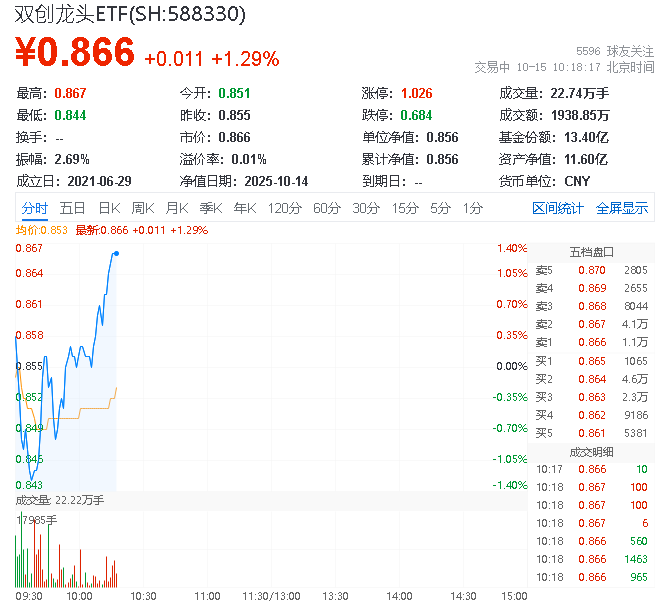Switch to the 五日 chart tab

tap(72, 208)
